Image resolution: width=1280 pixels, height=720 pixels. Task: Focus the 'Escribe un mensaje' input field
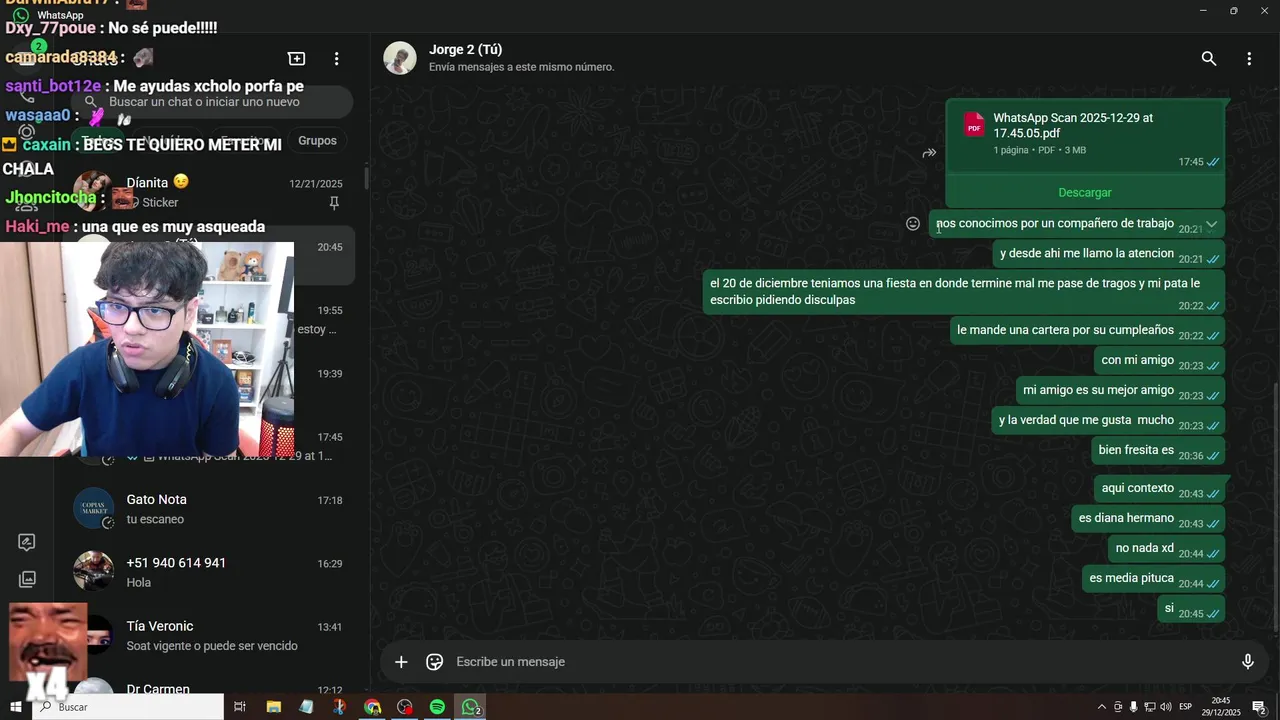[x=840, y=662]
